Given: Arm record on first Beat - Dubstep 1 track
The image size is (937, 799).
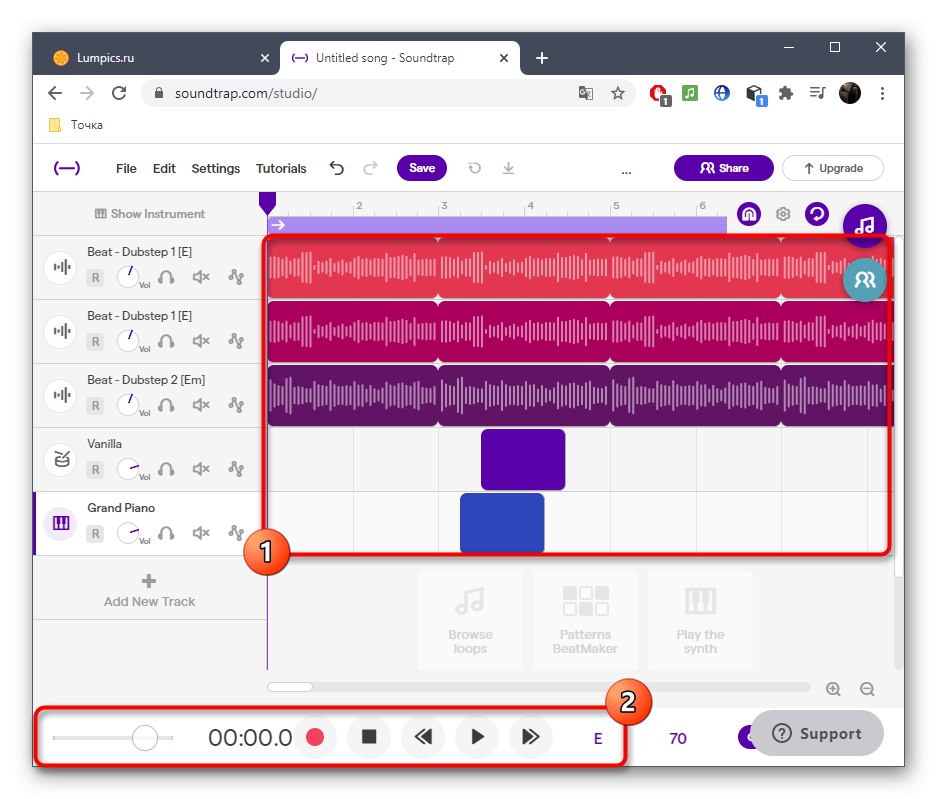Looking at the screenshot, I should (96, 277).
